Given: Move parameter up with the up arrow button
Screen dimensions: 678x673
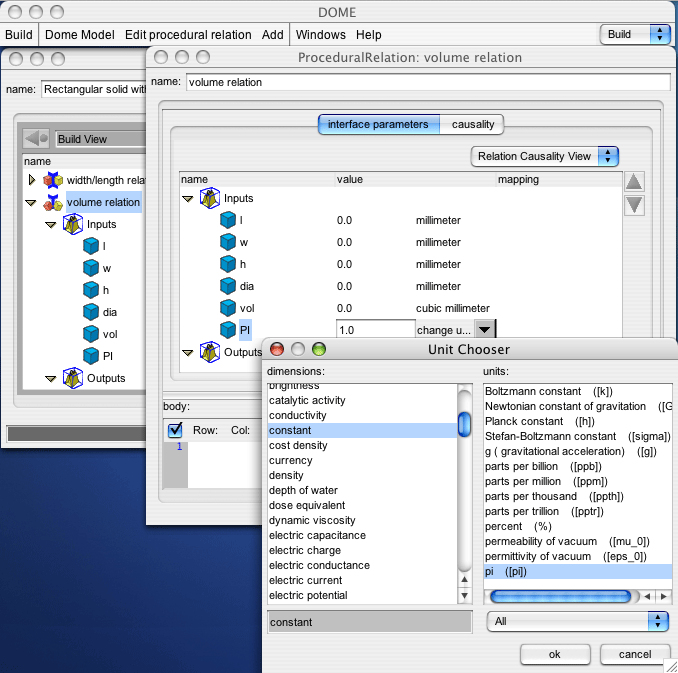Looking at the screenshot, I should pos(634,182).
